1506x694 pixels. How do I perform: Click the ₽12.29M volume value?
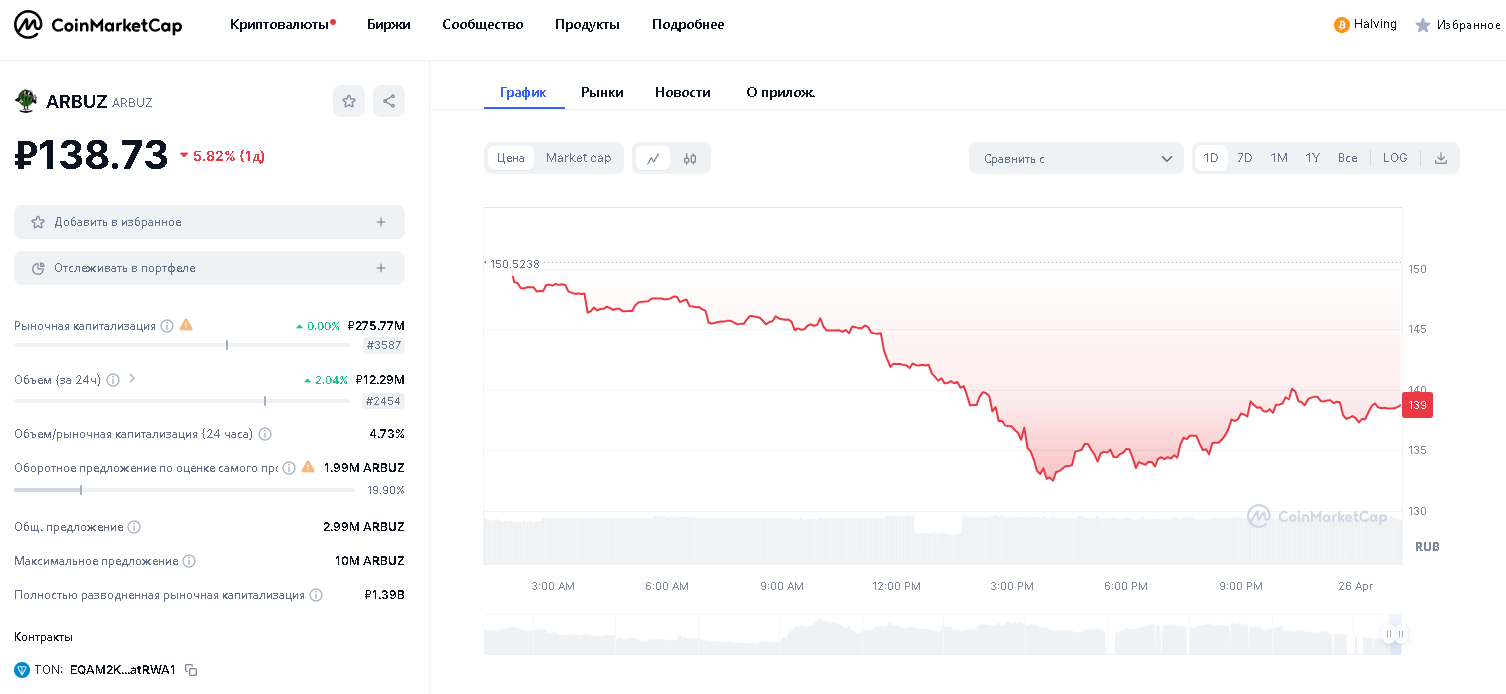[x=380, y=380]
